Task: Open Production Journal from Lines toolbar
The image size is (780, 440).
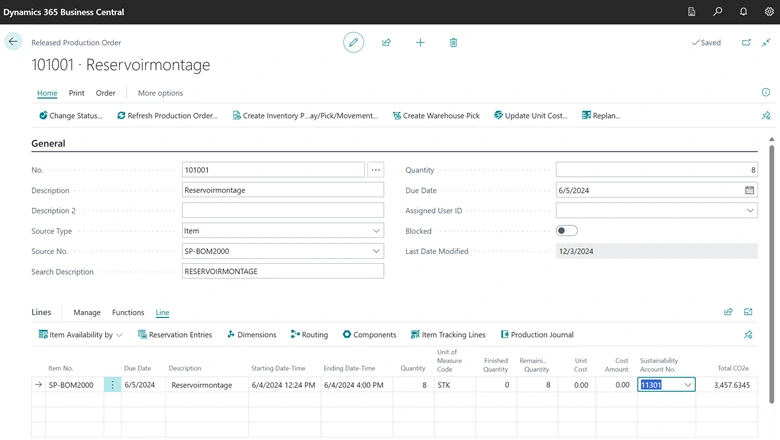Action: (537, 335)
